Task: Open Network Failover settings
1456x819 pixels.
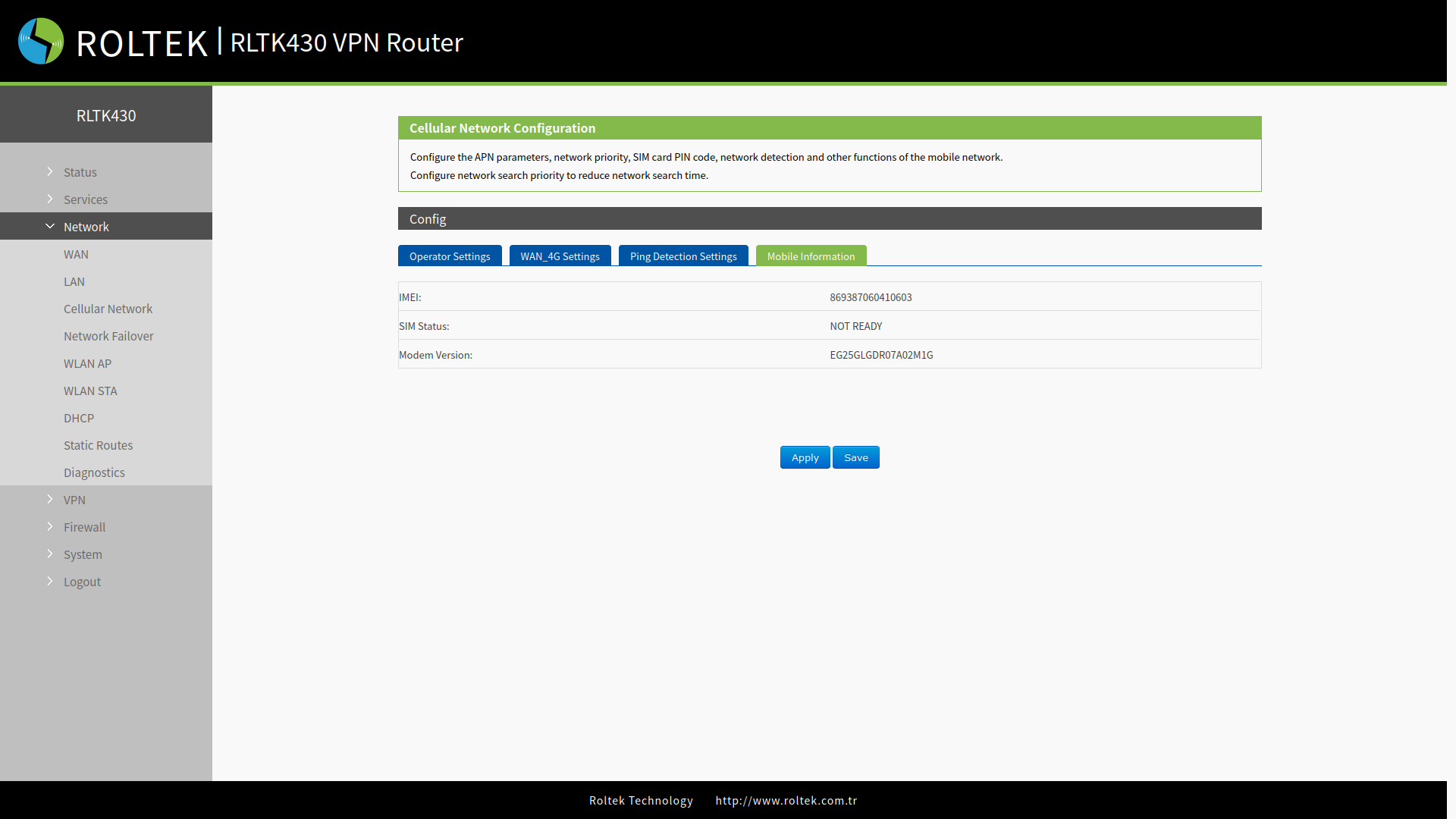Action: (108, 336)
